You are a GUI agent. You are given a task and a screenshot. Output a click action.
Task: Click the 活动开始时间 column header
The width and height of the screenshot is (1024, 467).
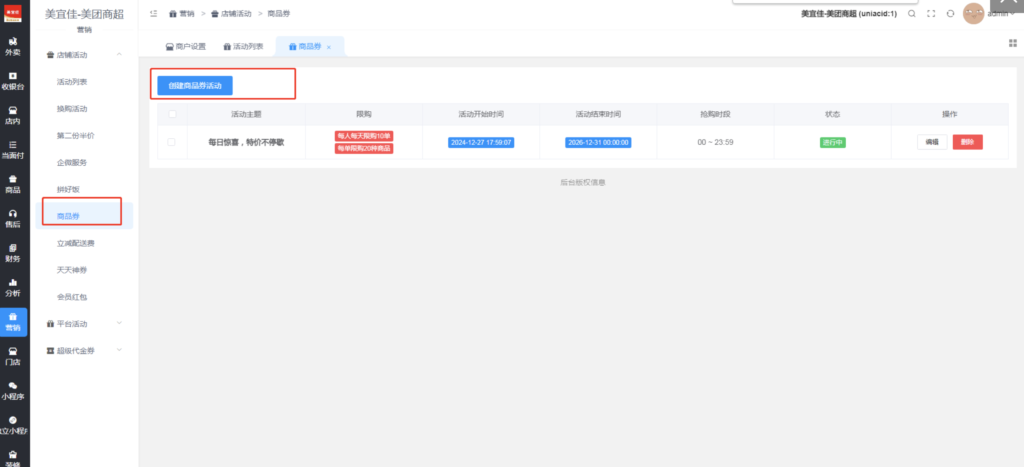click(481, 114)
